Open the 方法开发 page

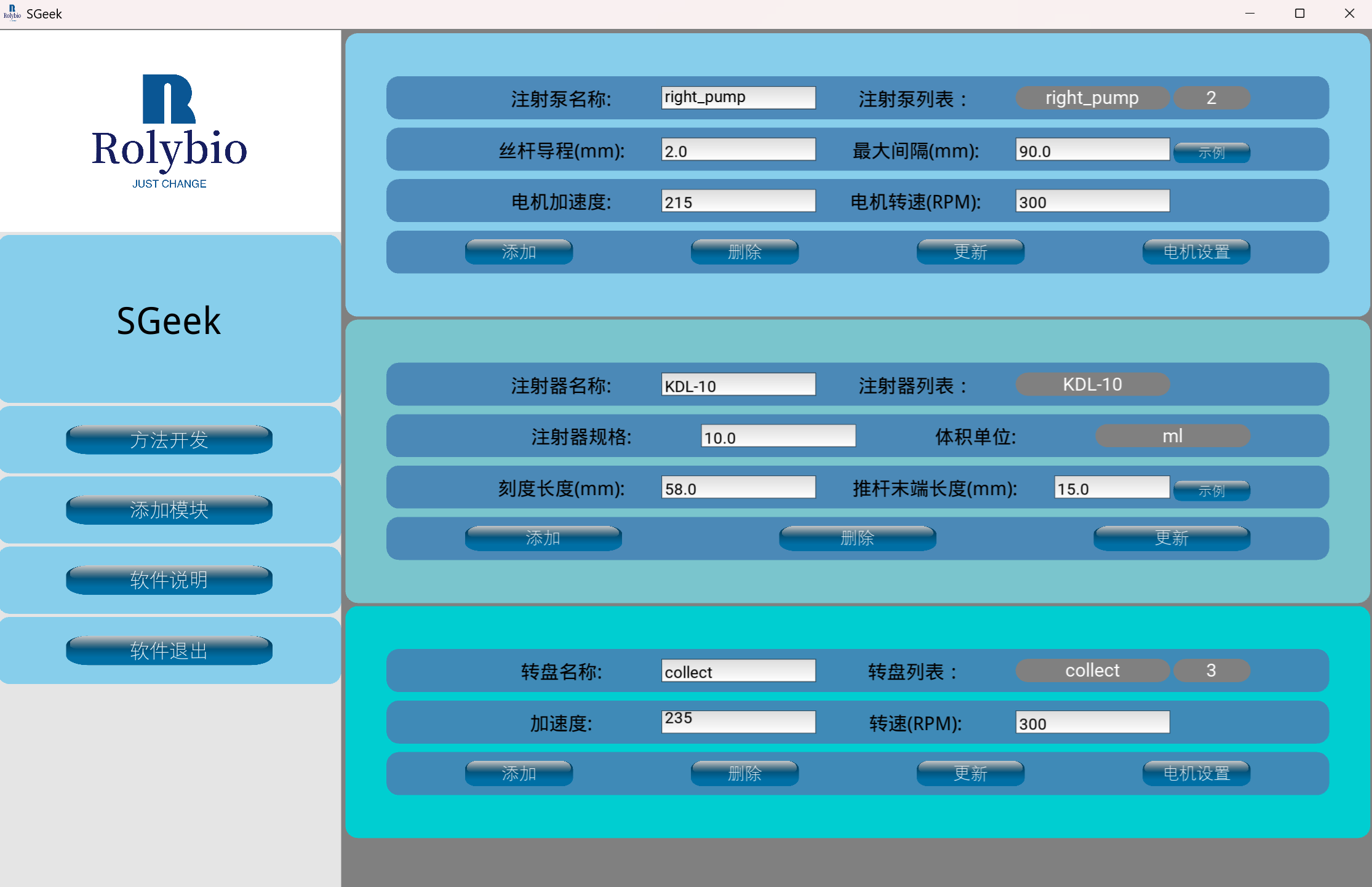[x=169, y=440]
